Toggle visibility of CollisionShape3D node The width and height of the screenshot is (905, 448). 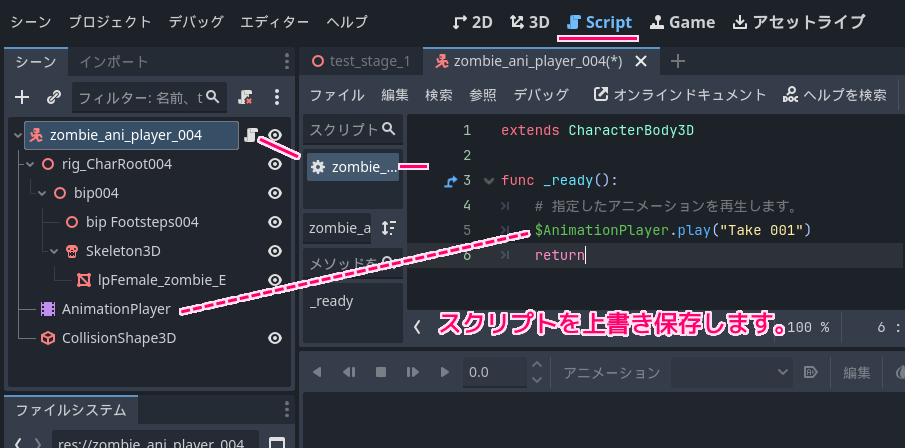274,338
